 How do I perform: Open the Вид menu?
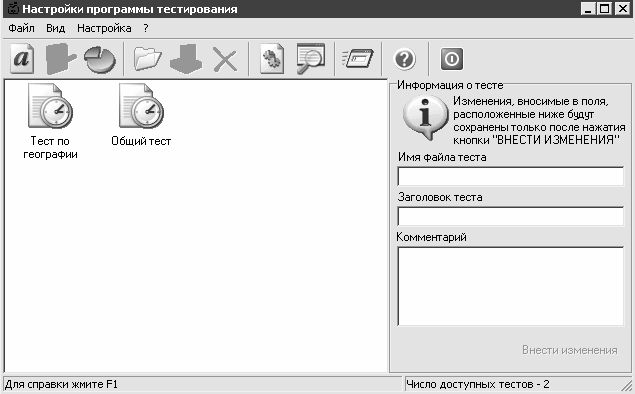pos(55,28)
